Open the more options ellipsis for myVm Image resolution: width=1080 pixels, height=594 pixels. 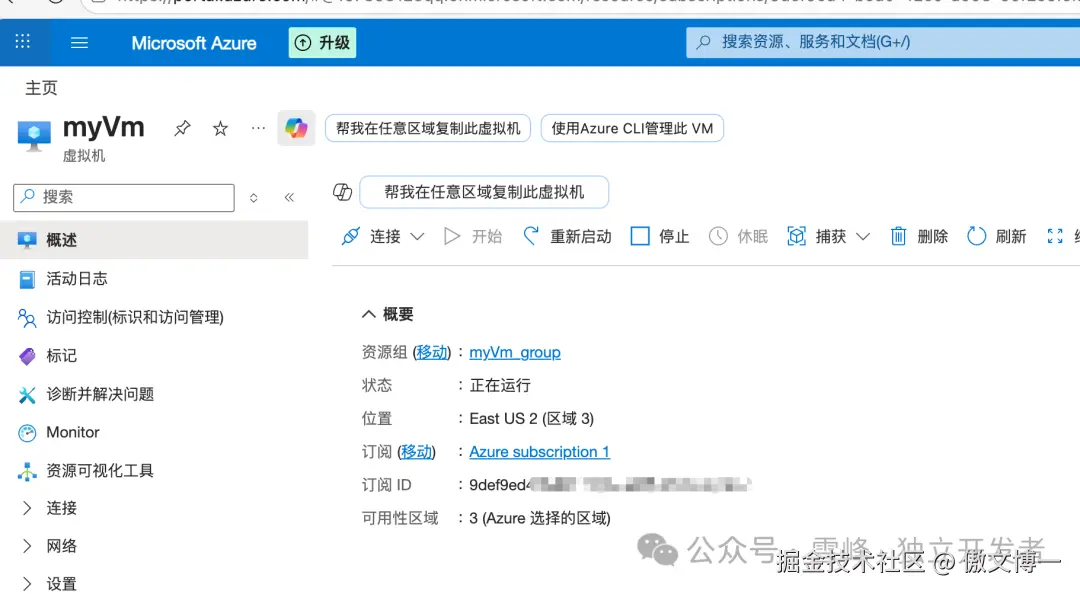click(258, 128)
